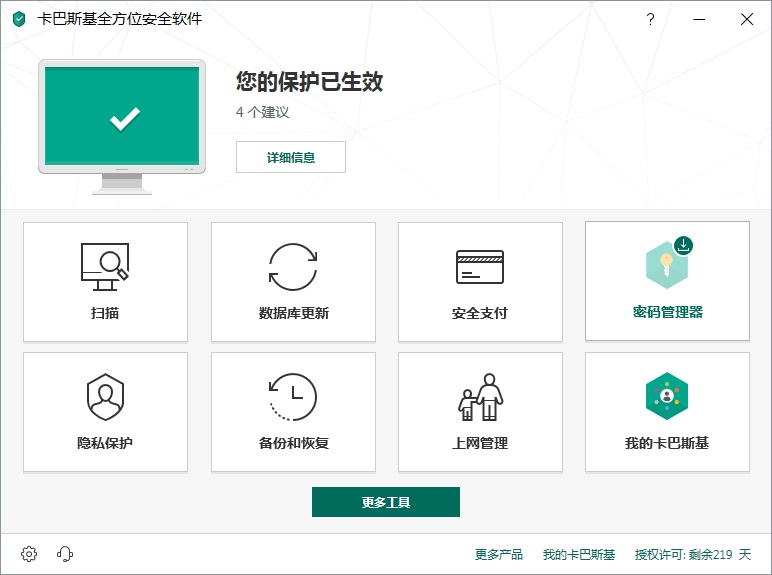Click the license 剩余219 天 link
The image size is (772, 575).
click(693, 554)
